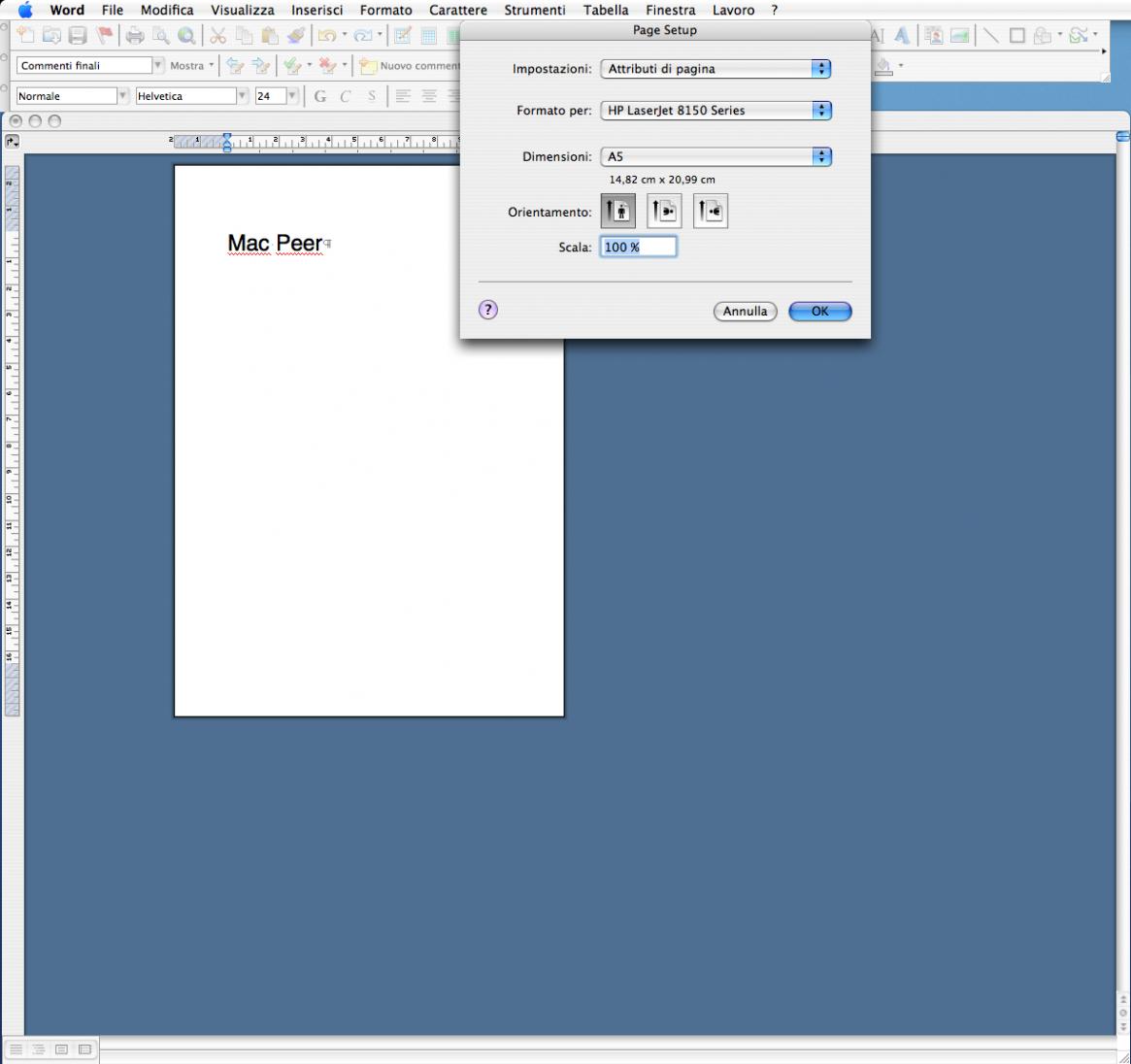This screenshot has width=1131, height=1064.
Task: Click the Save floppy disk icon
Action: [x=78, y=35]
